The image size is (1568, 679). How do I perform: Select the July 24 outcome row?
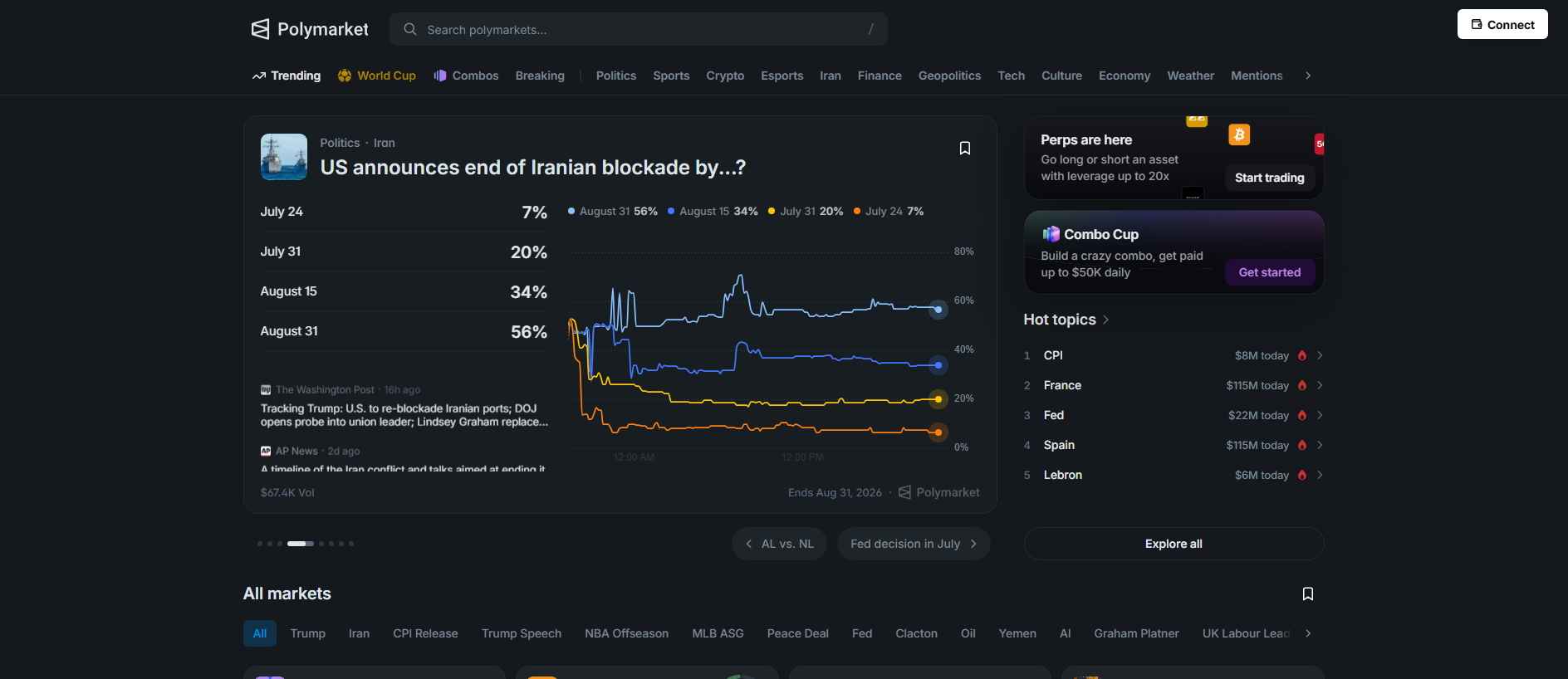tap(404, 212)
